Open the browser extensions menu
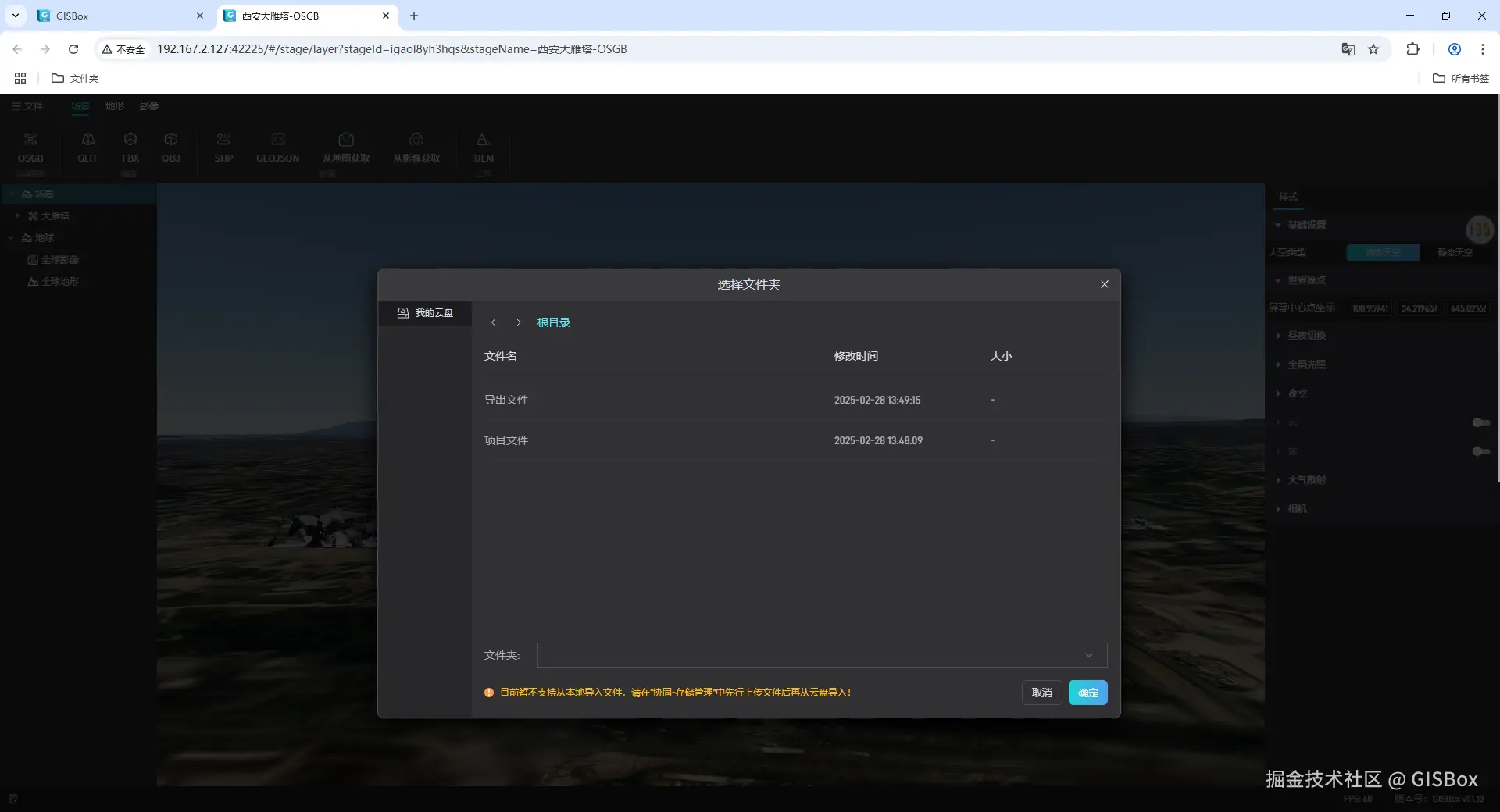 point(1412,49)
